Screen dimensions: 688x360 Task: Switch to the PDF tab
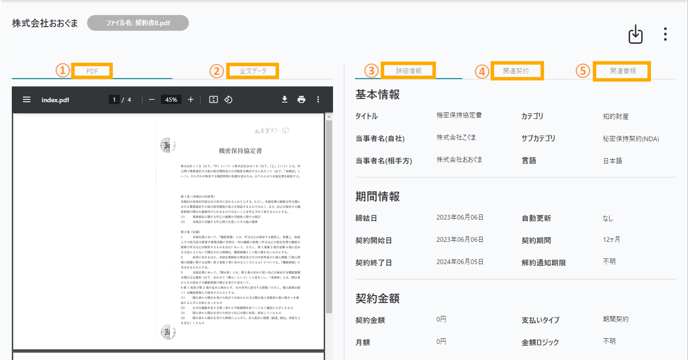(x=92, y=71)
